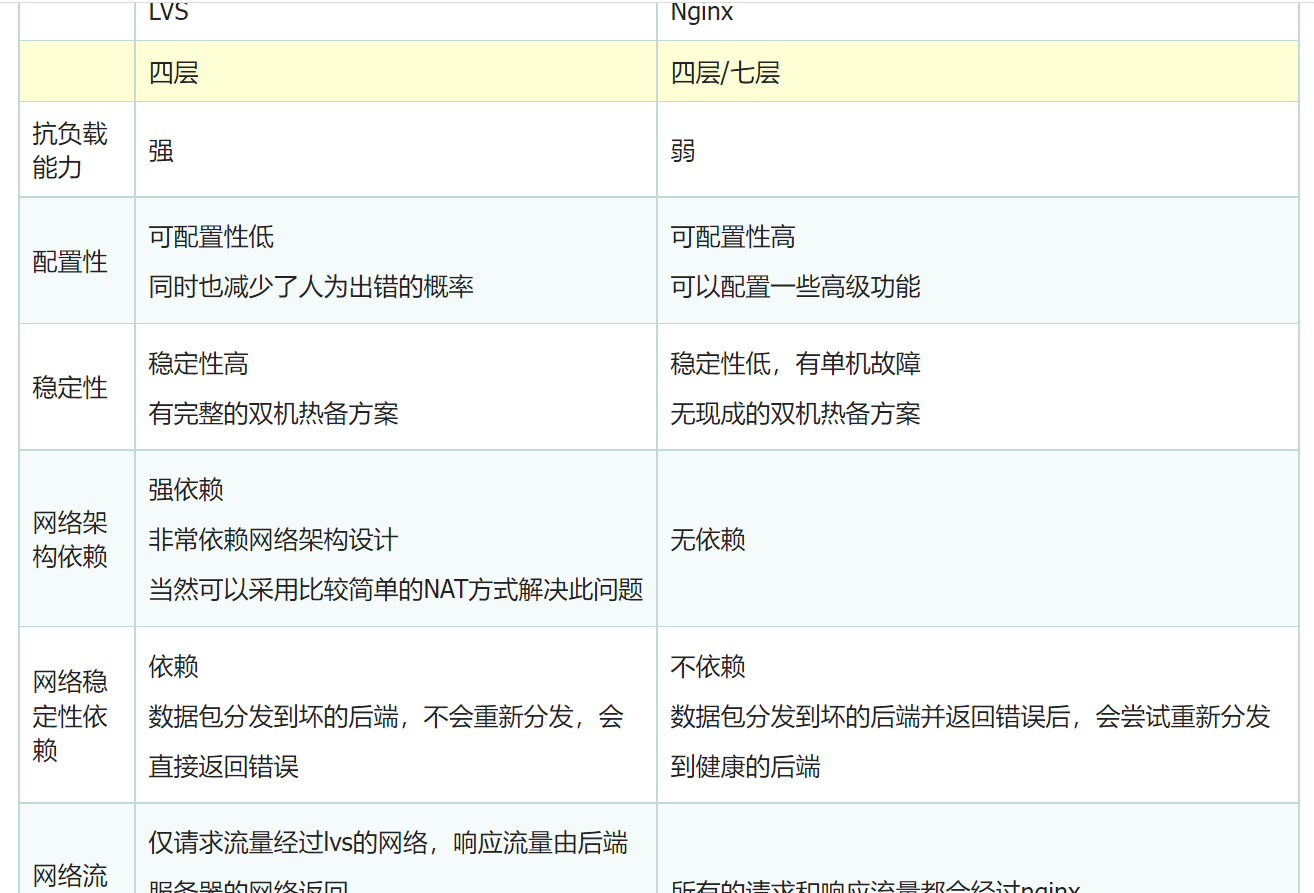Select the text '有完整的双机热备方案'
1314x893 pixels.
pyautogui.click(x=273, y=414)
